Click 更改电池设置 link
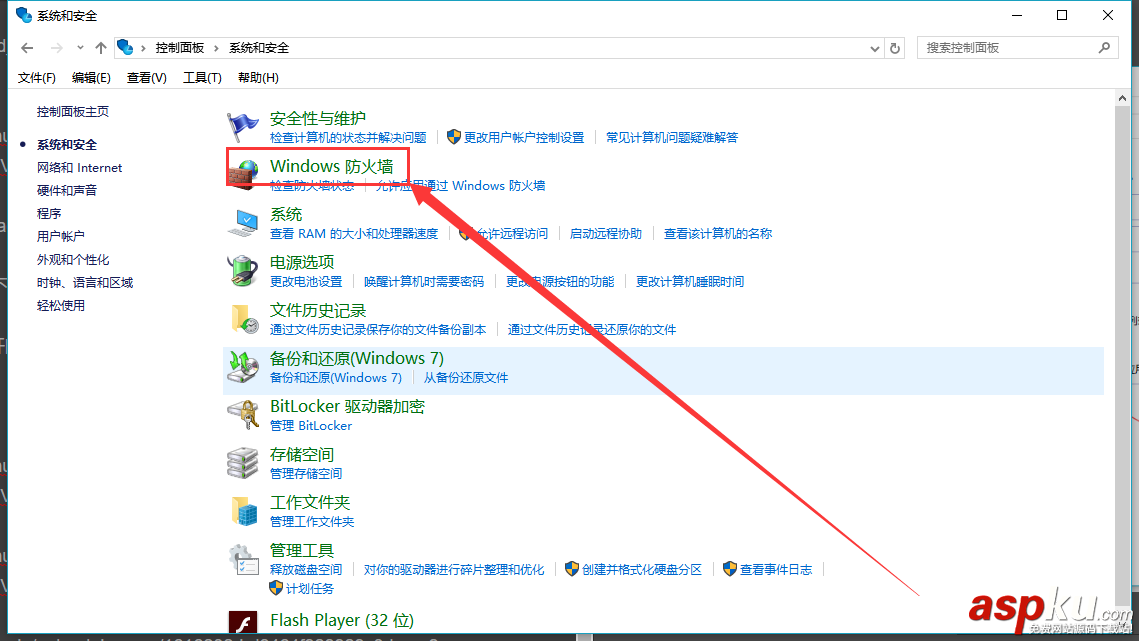This screenshot has width=1139, height=641. click(x=306, y=282)
